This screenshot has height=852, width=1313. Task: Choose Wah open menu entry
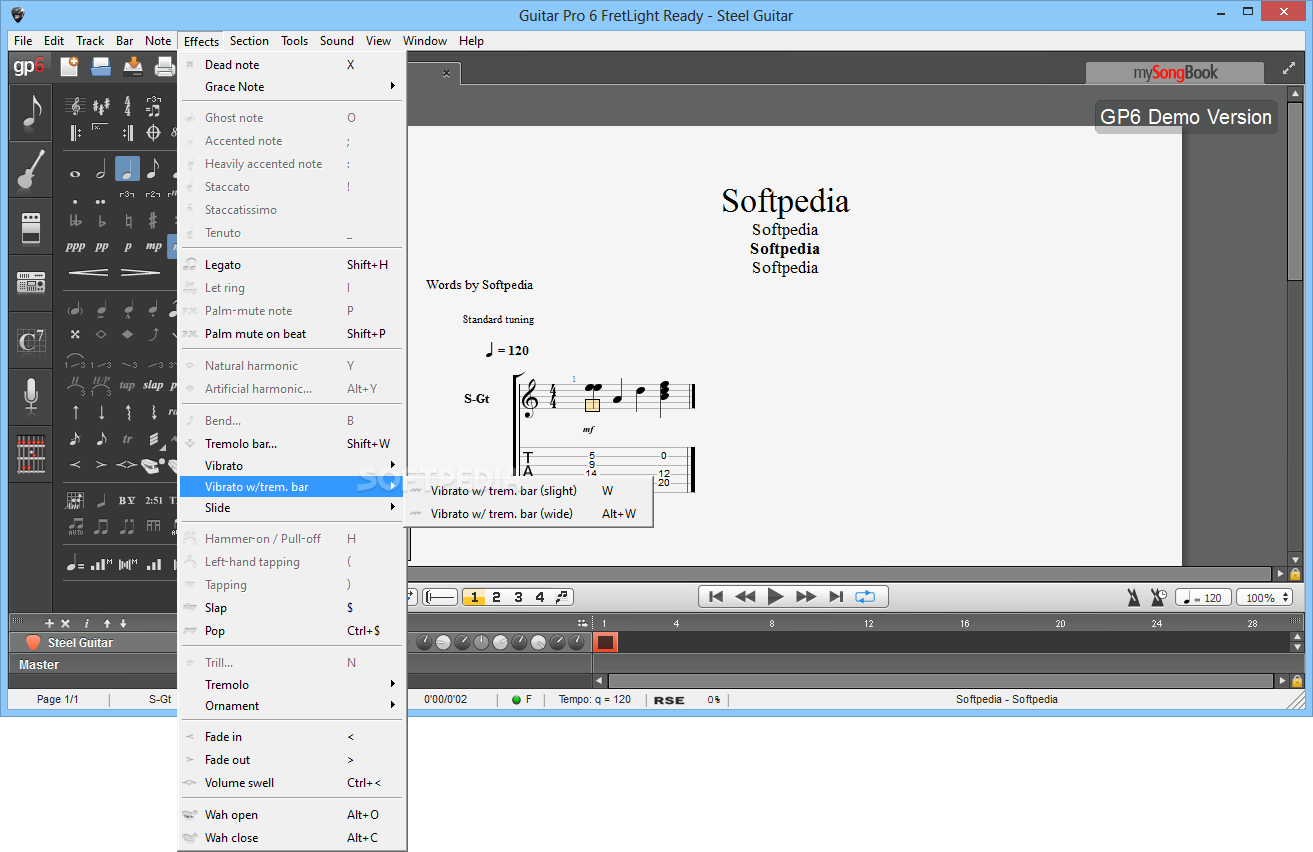pyautogui.click(x=292, y=815)
